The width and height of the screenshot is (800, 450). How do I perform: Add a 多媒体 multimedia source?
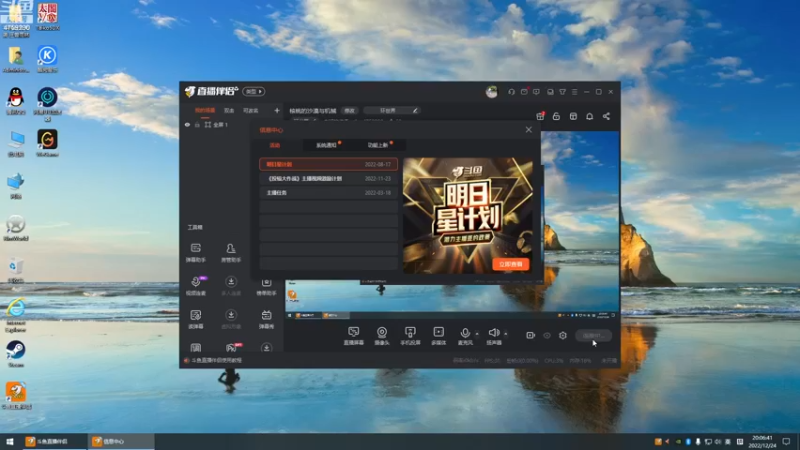pyautogui.click(x=438, y=336)
